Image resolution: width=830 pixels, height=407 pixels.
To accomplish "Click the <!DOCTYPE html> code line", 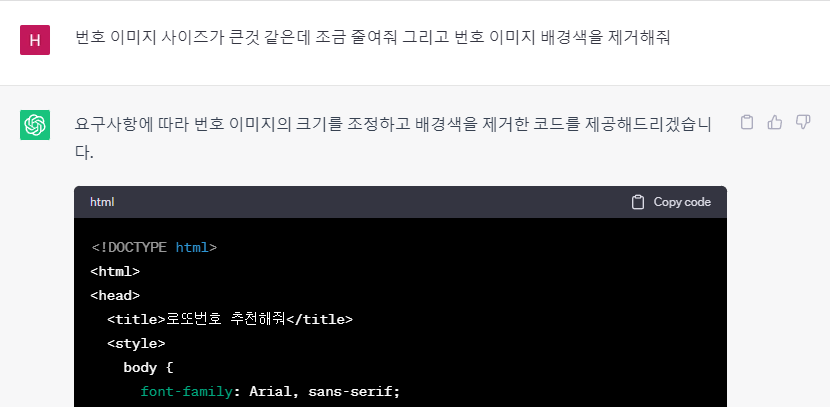I will [154, 247].
